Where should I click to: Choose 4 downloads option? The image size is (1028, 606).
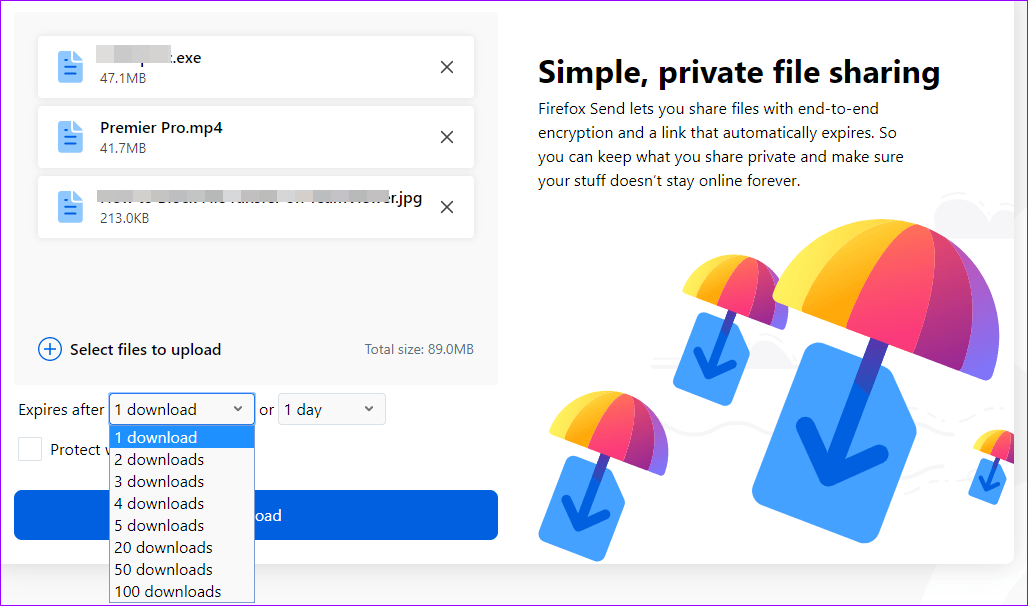(182, 504)
